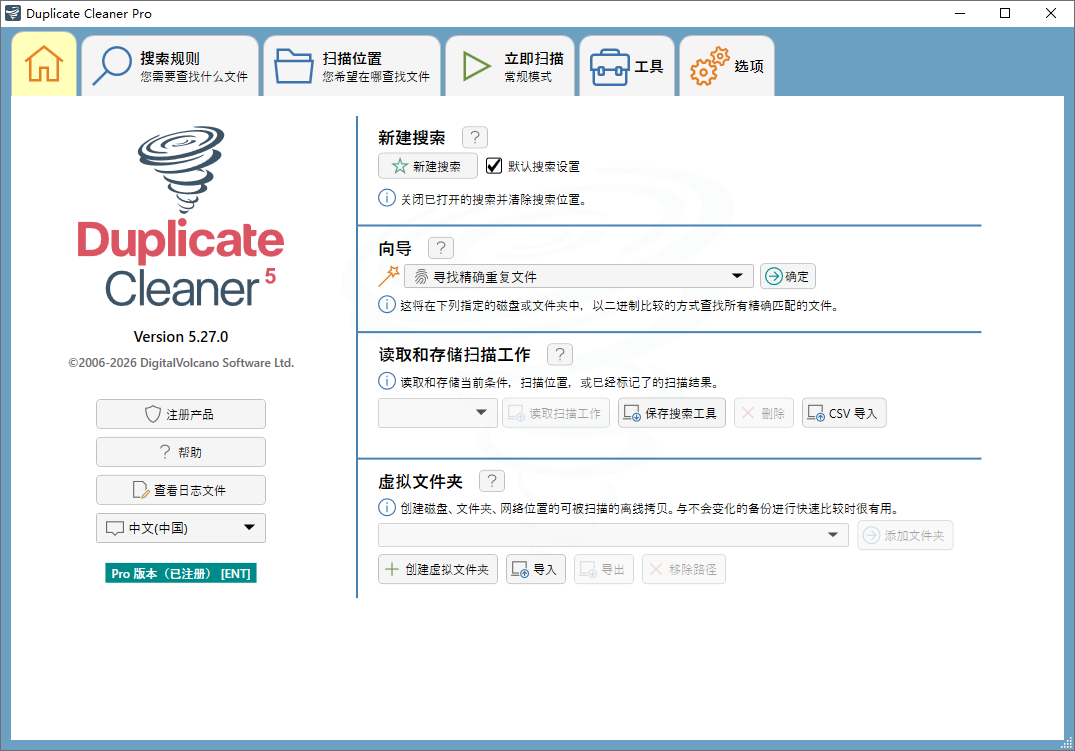Click the Version 5.27.0 text

coord(181,337)
